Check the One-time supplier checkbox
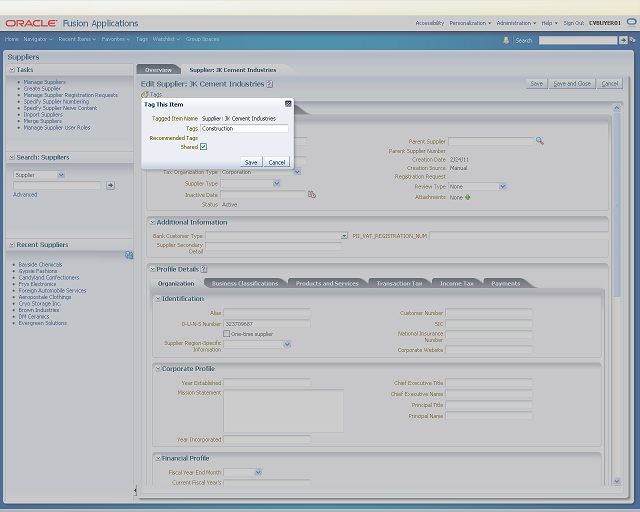The height and width of the screenshot is (512, 640). point(227,334)
